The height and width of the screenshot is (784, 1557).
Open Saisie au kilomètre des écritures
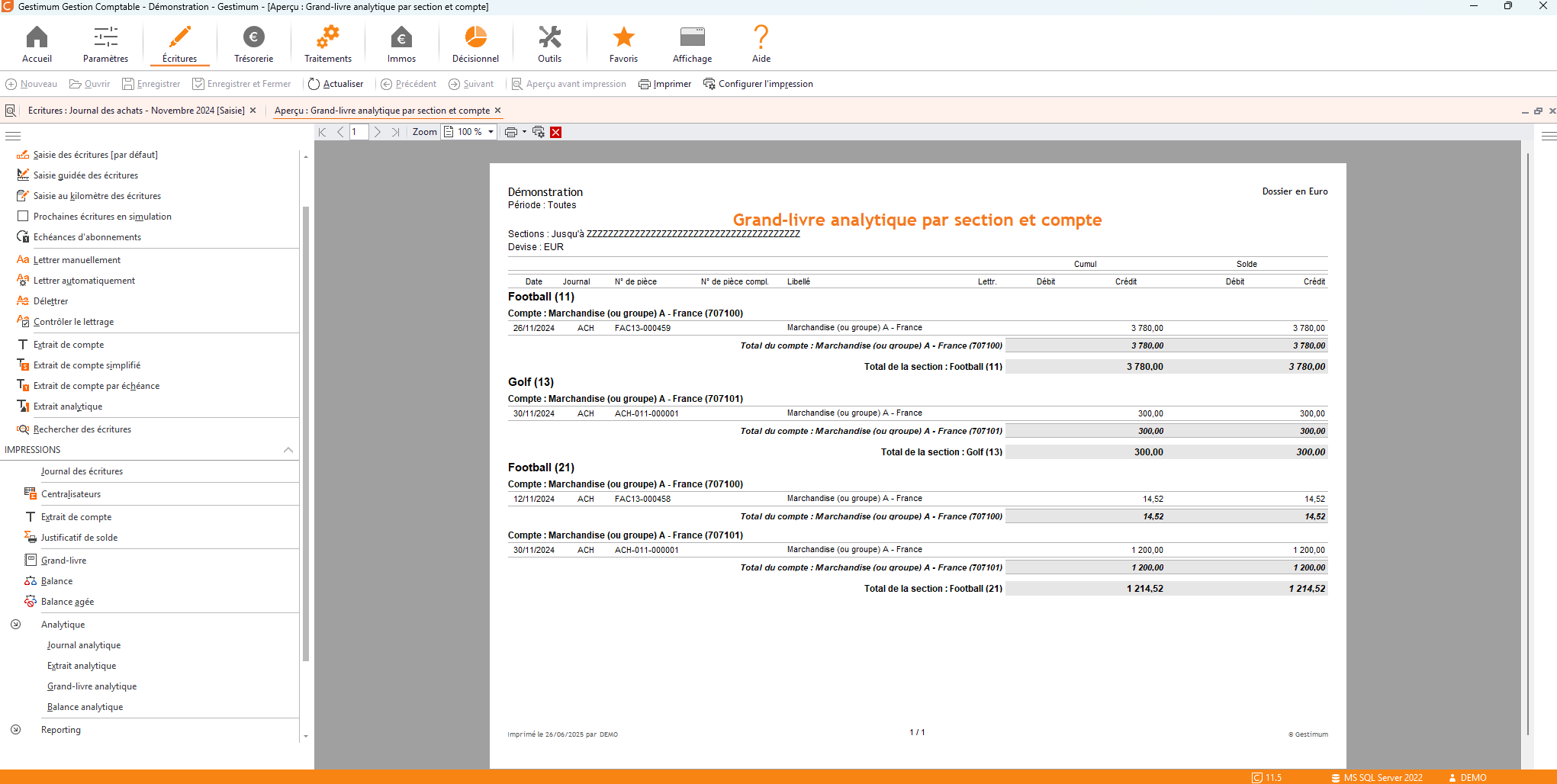pos(97,196)
